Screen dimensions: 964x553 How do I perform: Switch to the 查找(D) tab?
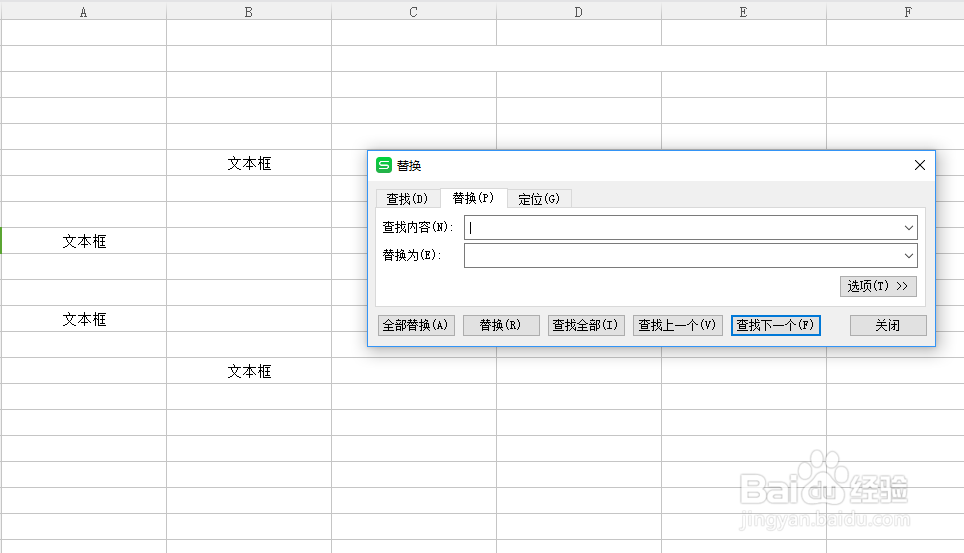[x=407, y=199]
